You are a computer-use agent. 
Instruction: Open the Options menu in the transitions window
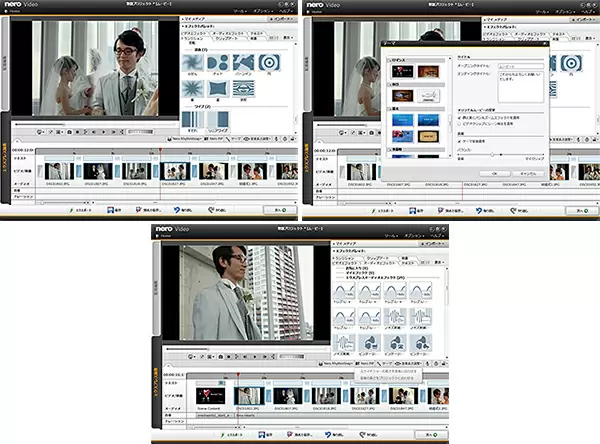[262, 11]
